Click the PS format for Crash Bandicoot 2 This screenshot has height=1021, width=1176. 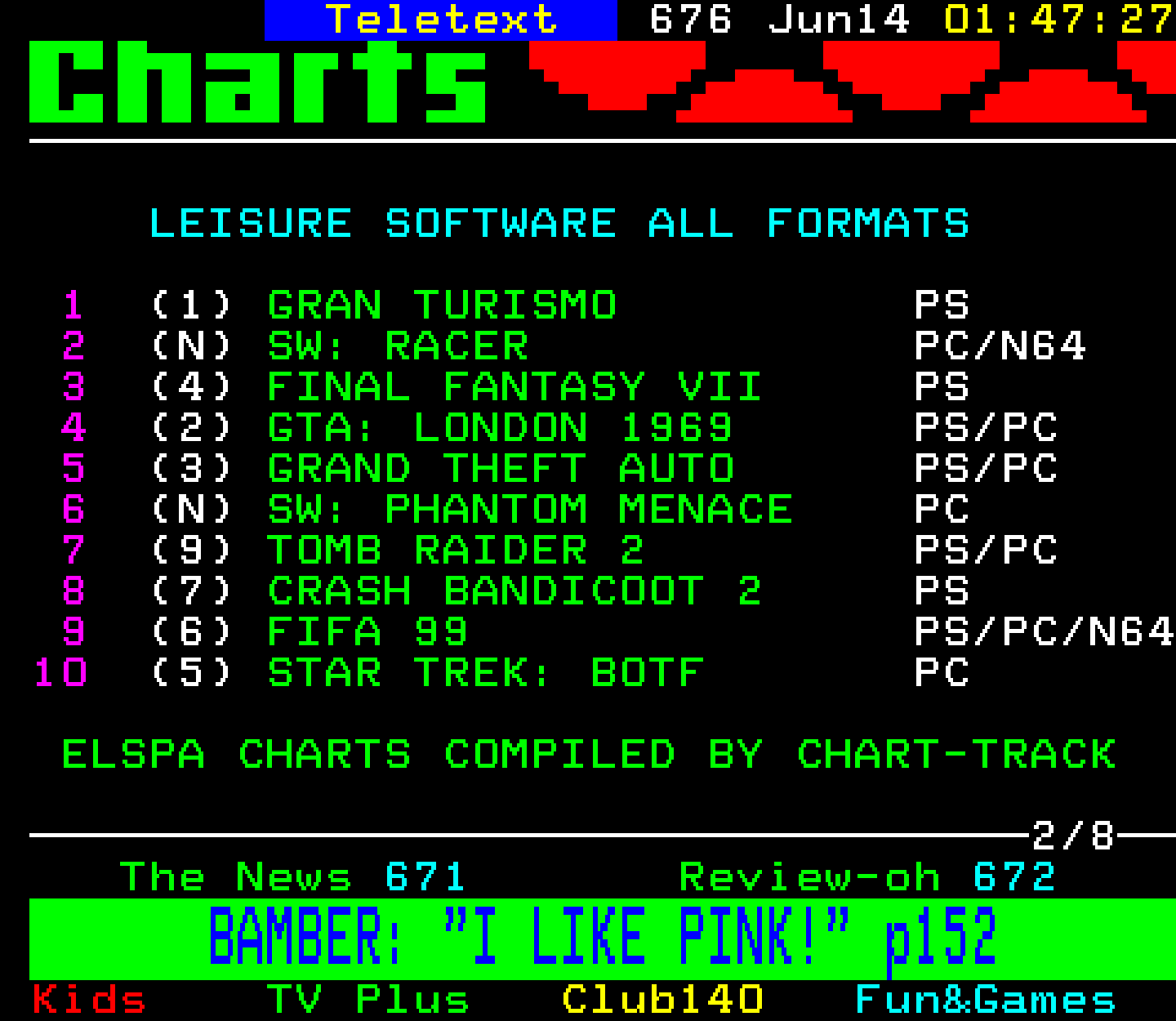click(x=942, y=591)
